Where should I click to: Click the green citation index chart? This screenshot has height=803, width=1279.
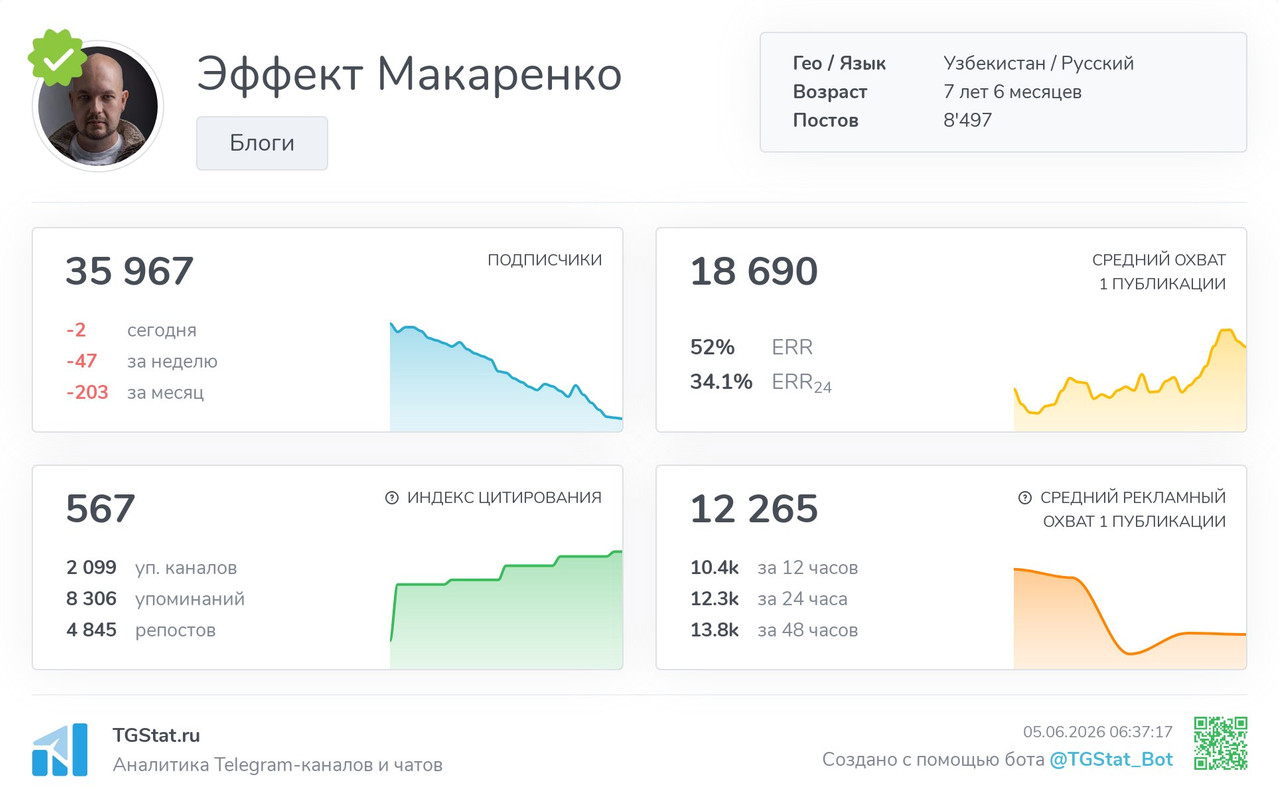point(506,609)
